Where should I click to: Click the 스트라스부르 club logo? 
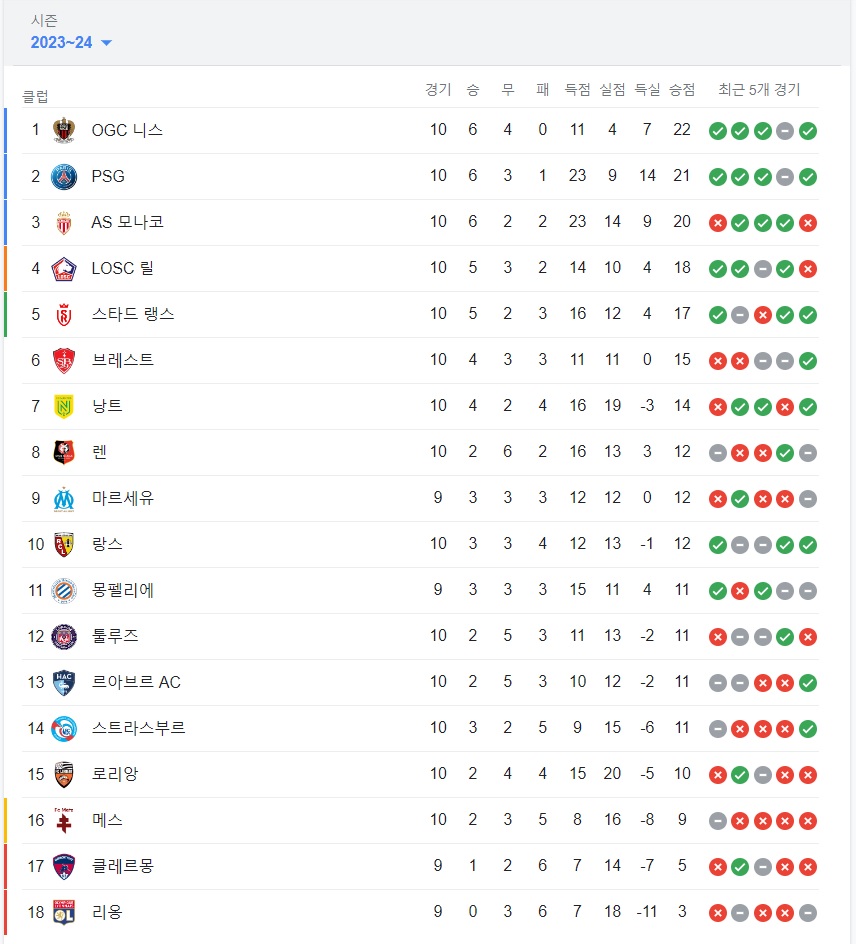[x=64, y=729]
